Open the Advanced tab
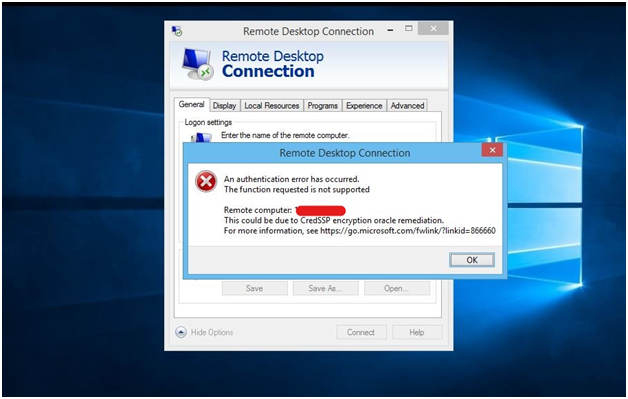This screenshot has width=628, height=399. 407,106
